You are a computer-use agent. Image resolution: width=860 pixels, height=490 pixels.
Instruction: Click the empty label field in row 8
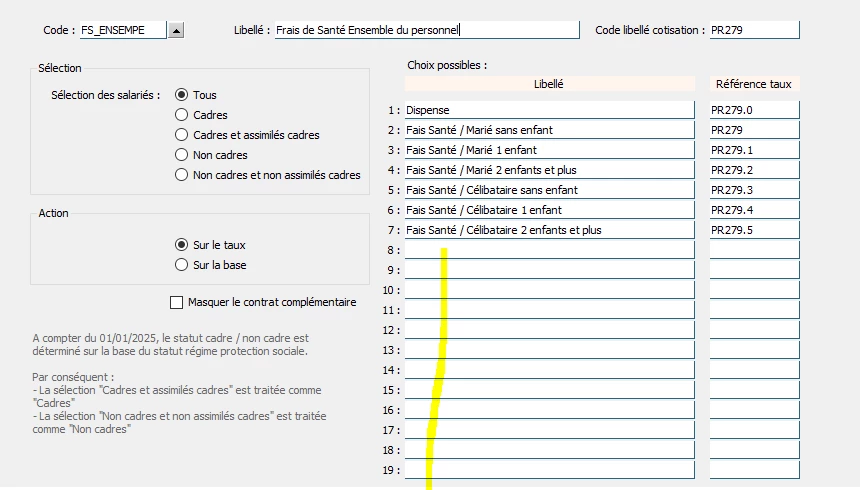548,250
